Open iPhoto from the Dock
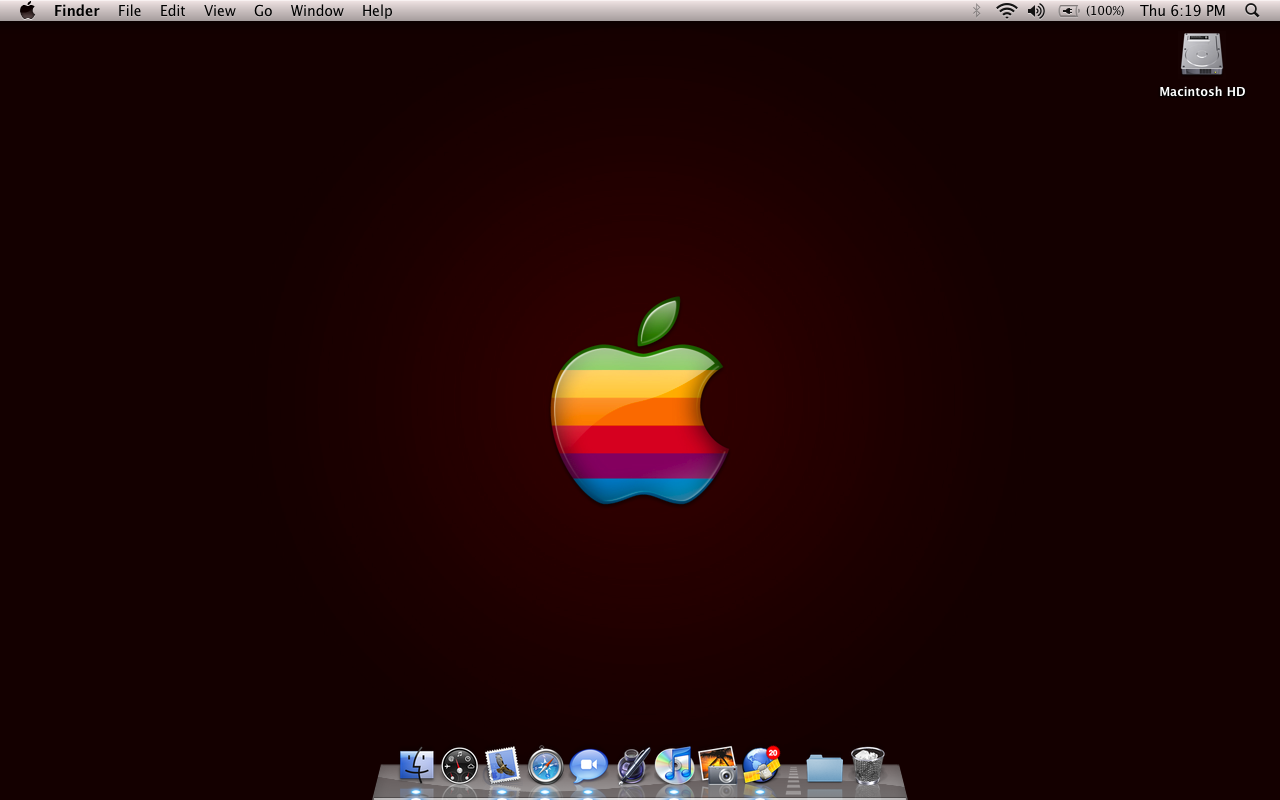 718,765
